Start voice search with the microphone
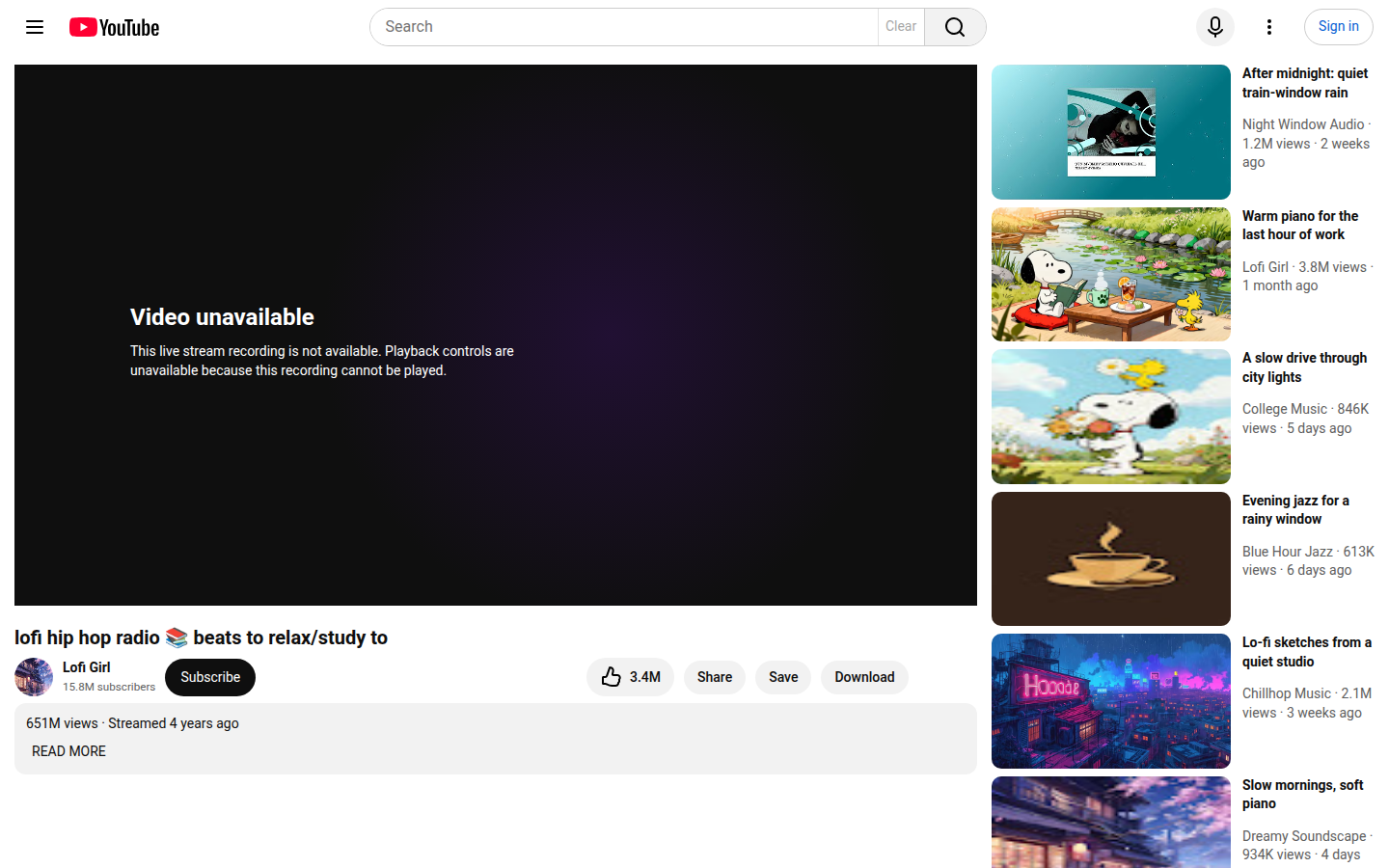The width and height of the screenshot is (1389, 868). pos(1215,27)
